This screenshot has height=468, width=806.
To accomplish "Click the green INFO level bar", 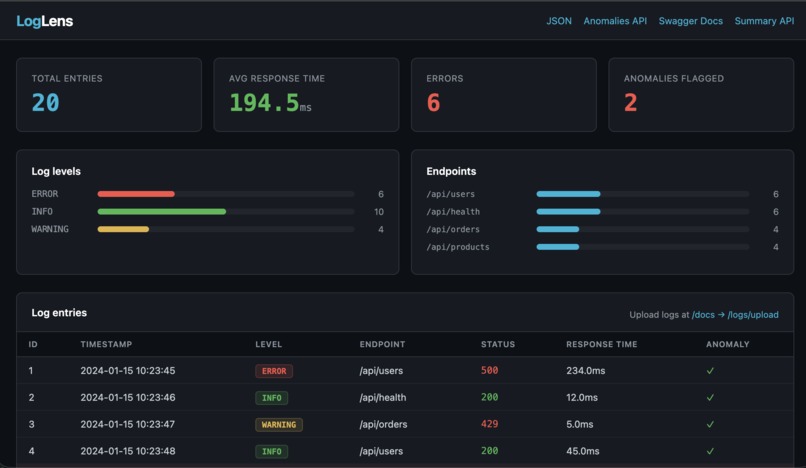I will click(162, 211).
